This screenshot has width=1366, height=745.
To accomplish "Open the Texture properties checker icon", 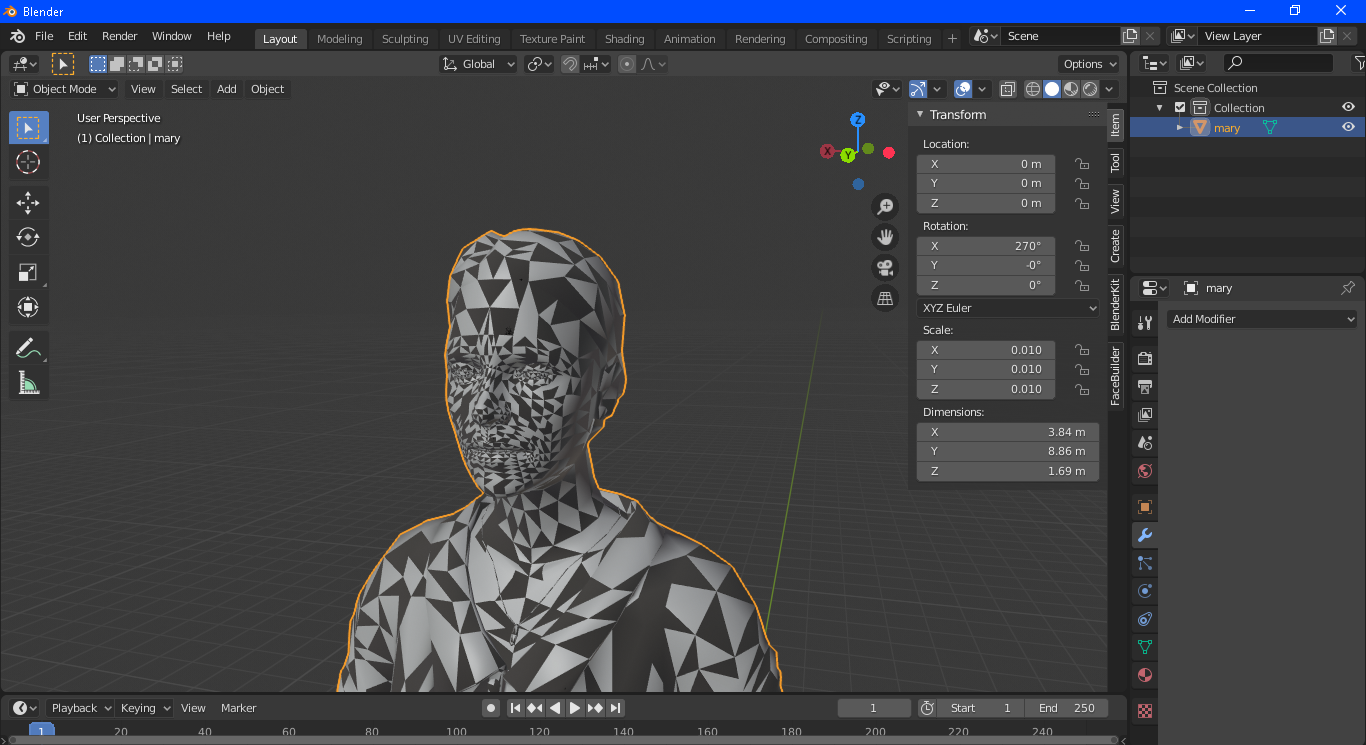I will (x=1145, y=711).
